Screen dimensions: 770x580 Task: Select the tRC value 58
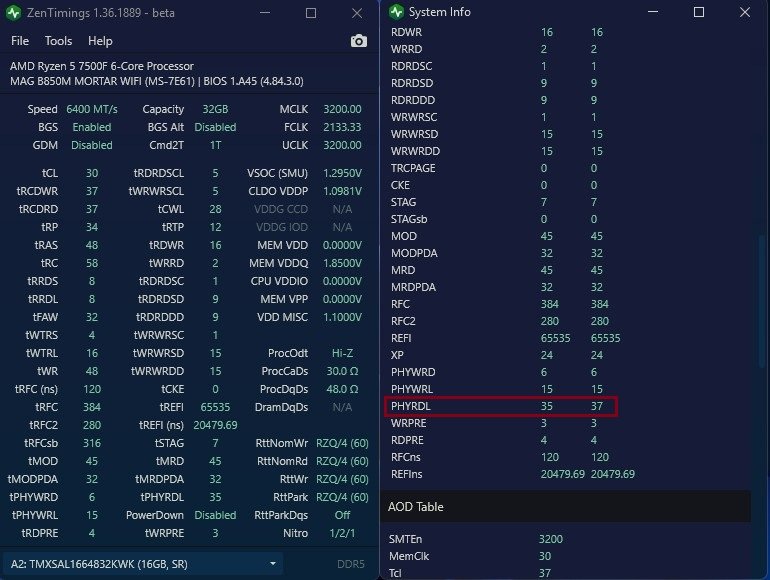(92, 263)
